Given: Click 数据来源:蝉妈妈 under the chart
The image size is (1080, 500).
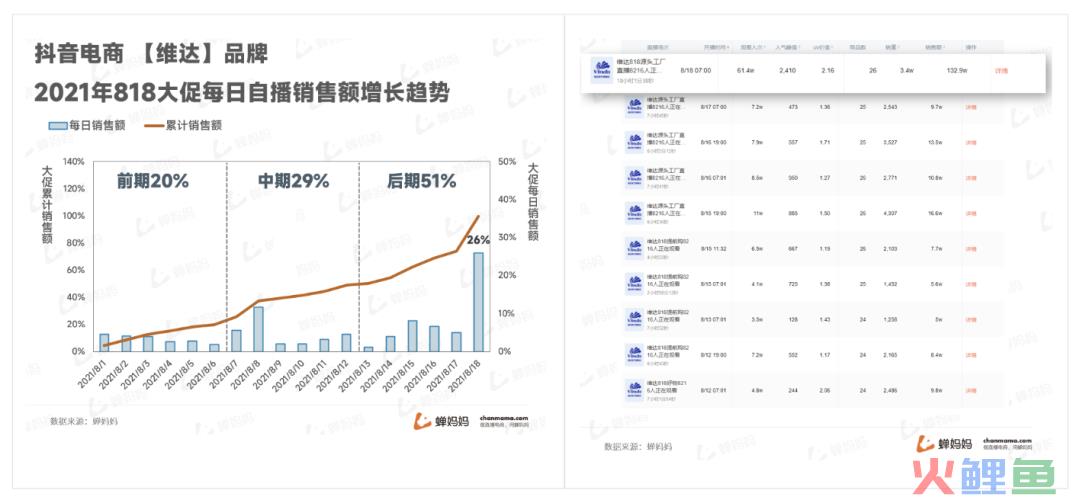Looking at the screenshot, I should click(83, 421).
